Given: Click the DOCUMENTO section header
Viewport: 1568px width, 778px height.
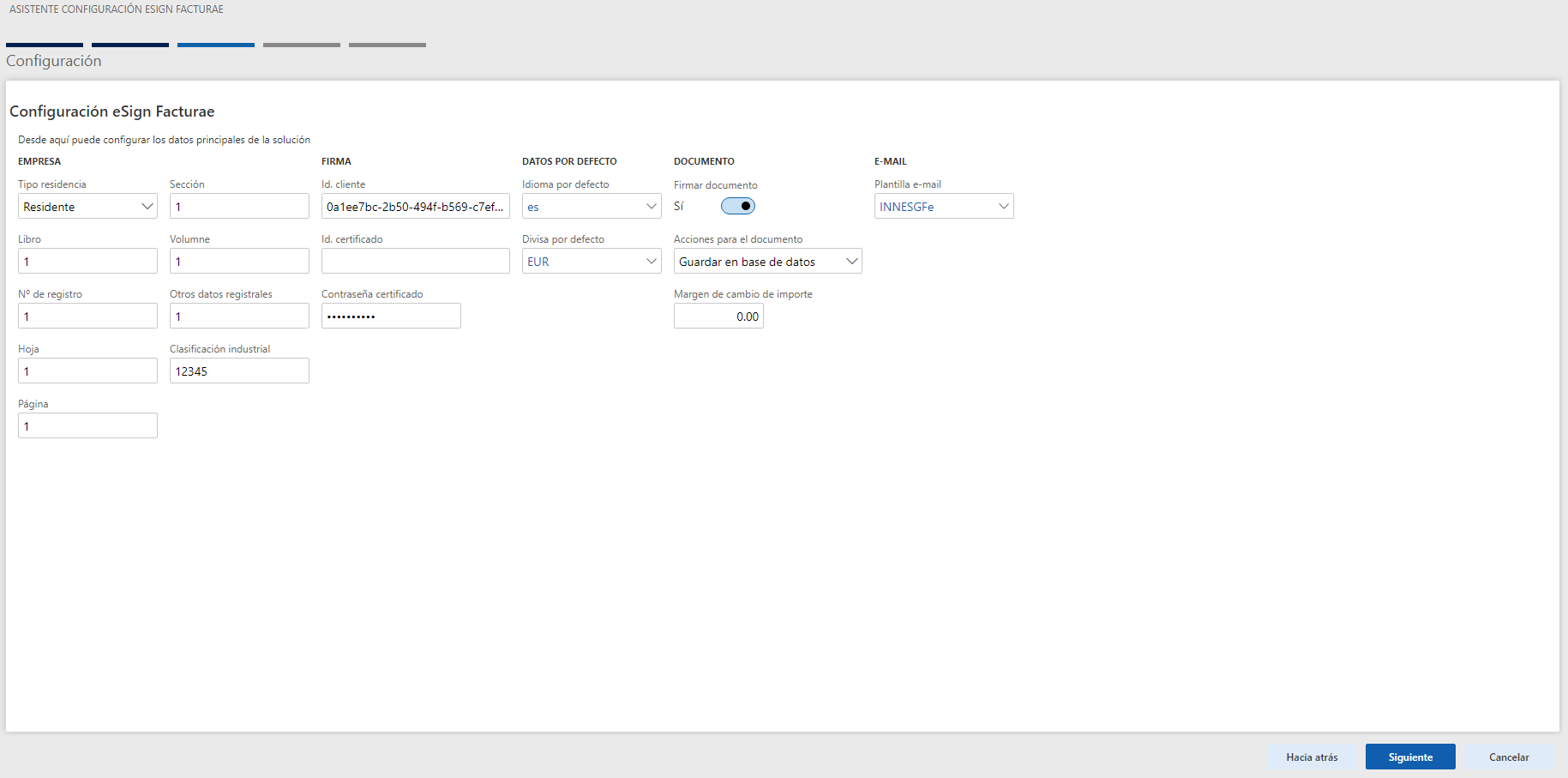Looking at the screenshot, I should pos(704,161).
